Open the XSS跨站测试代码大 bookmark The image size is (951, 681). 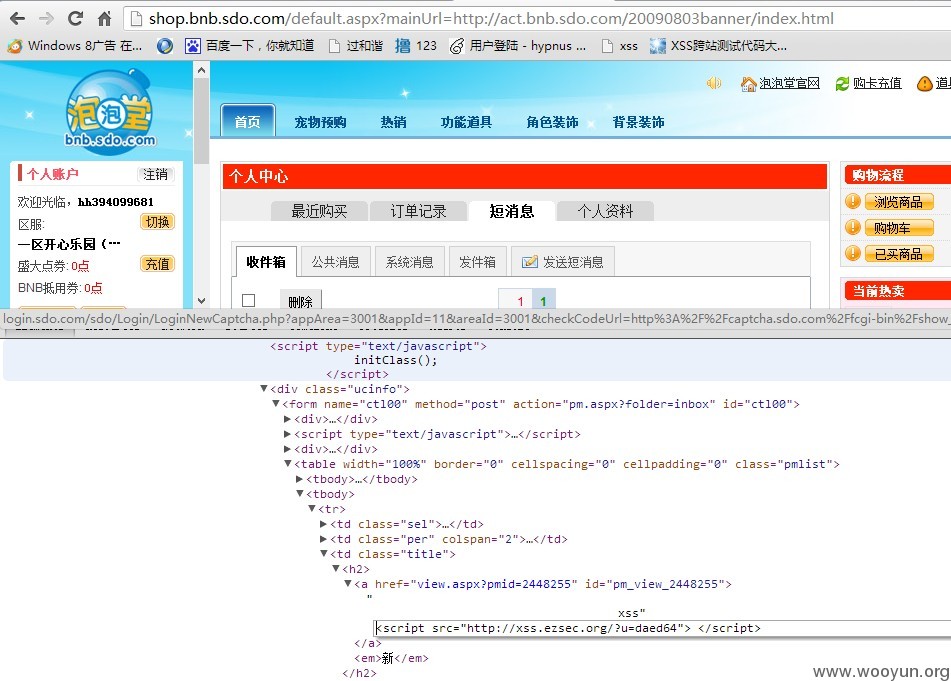click(x=718, y=45)
